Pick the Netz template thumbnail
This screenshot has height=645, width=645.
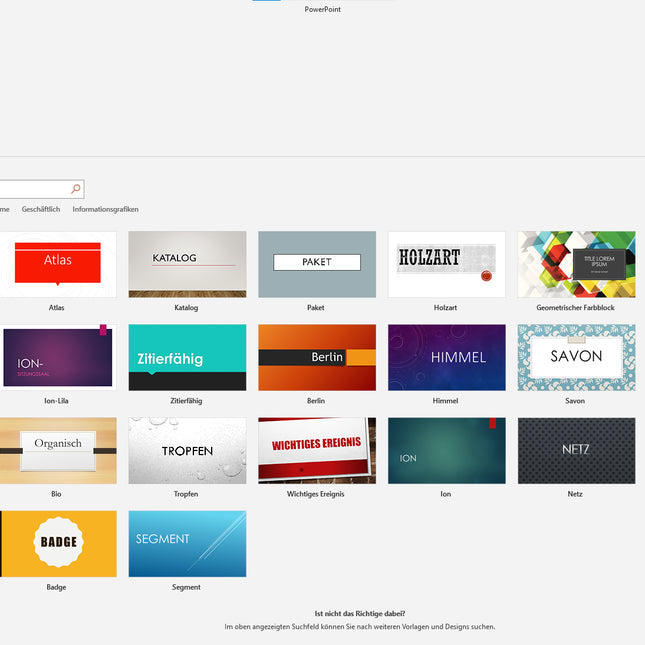tap(576, 451)
